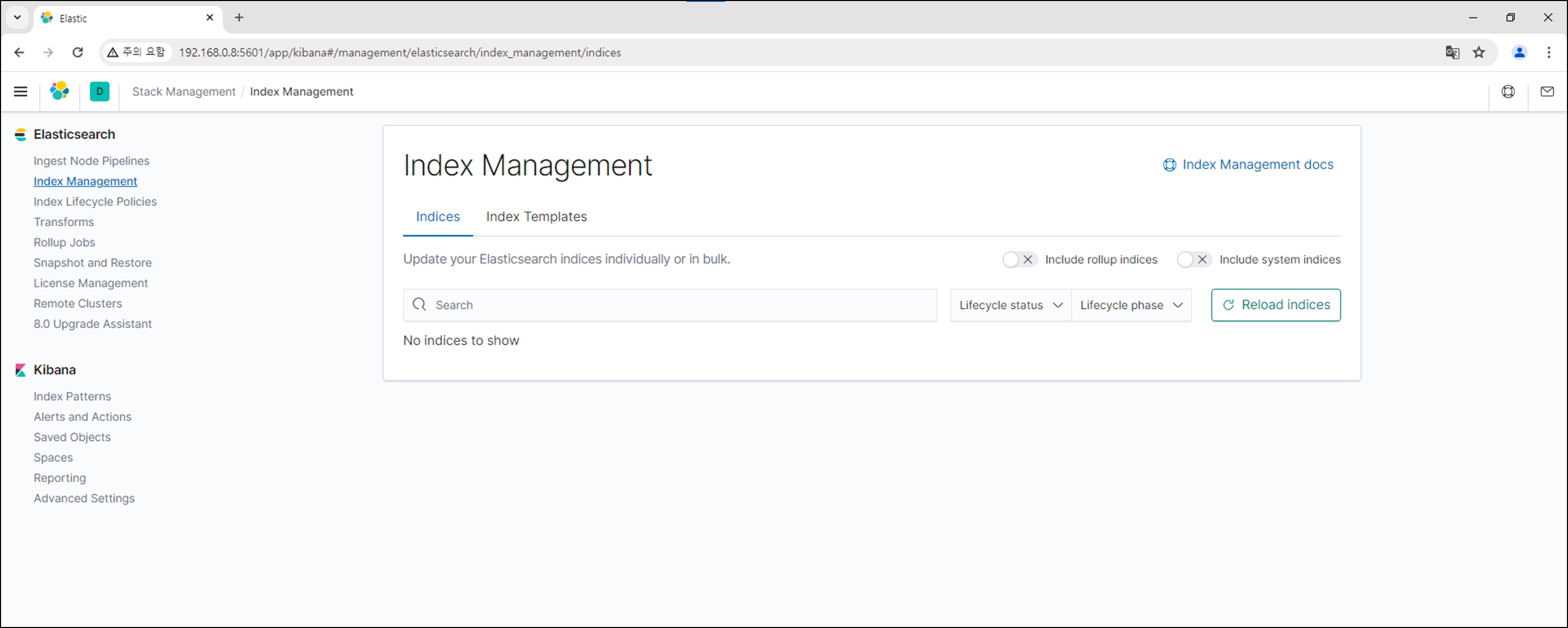Viewport: 1568px width, 628px height.
Task: Open Reporting under Kibana
Action: 60,478
